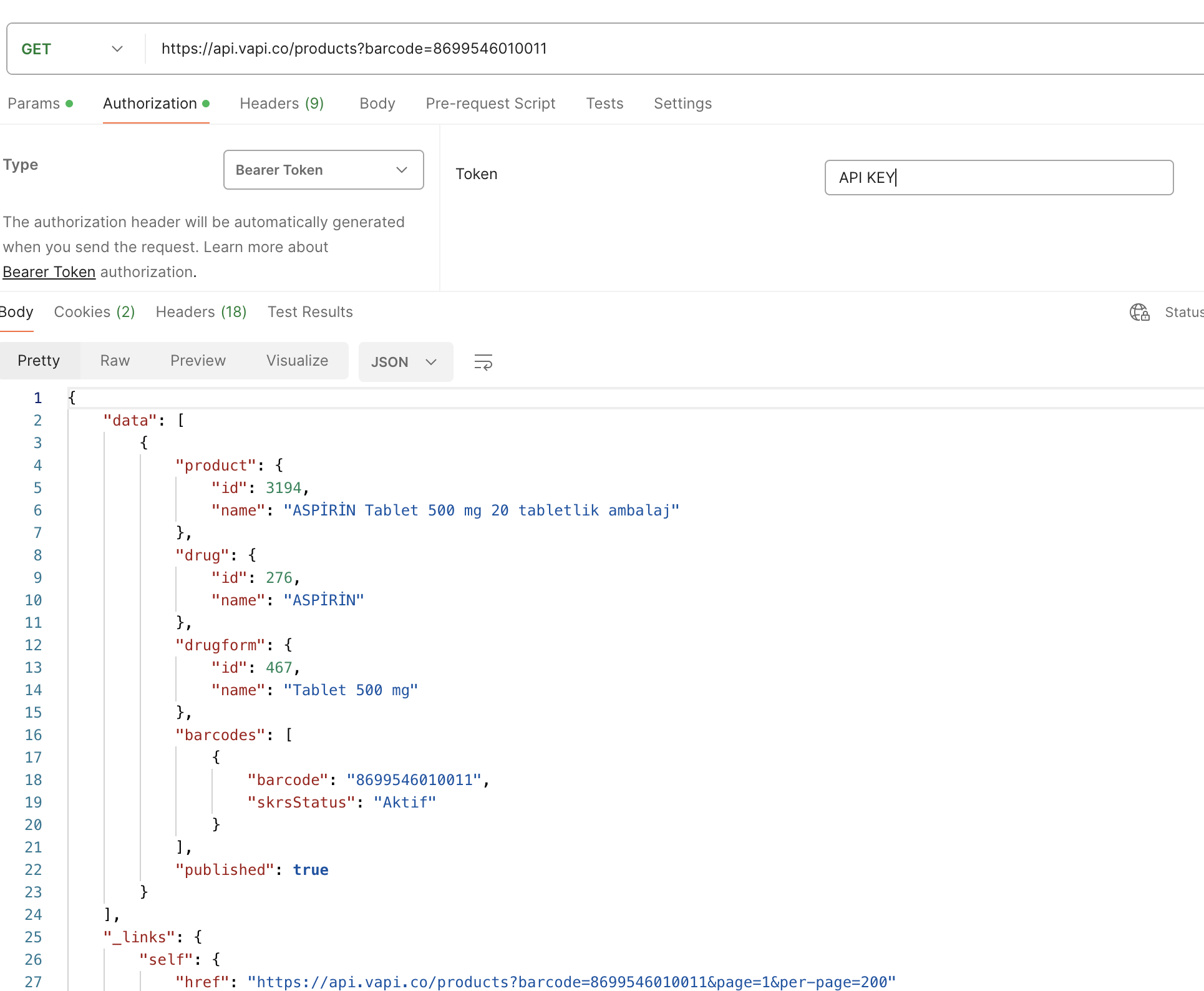Open the JSON format dropdown
This screenshot has width=1204, height=991.
(405, 362)
